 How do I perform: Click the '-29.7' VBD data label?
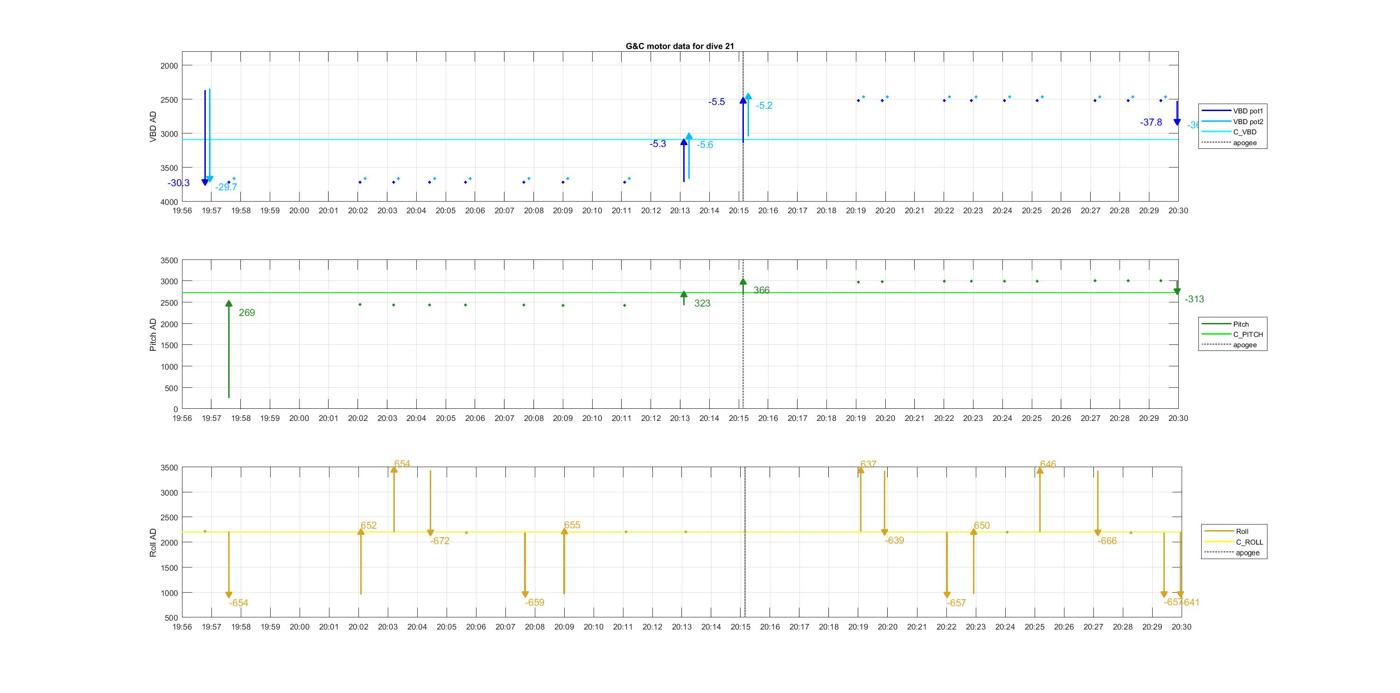(x=226, y=188)
